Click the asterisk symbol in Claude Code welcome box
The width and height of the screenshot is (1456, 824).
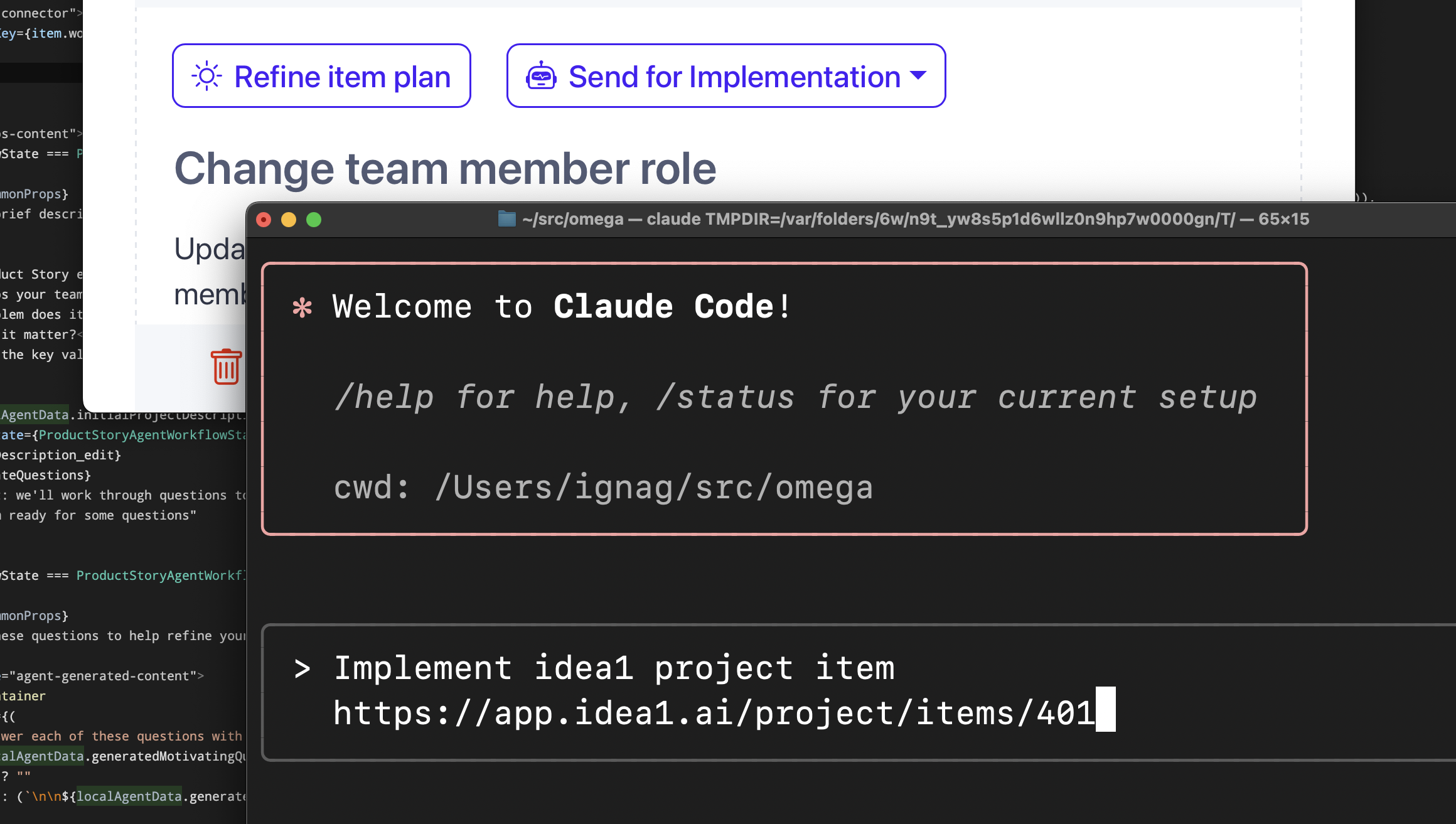pos(302,307)
